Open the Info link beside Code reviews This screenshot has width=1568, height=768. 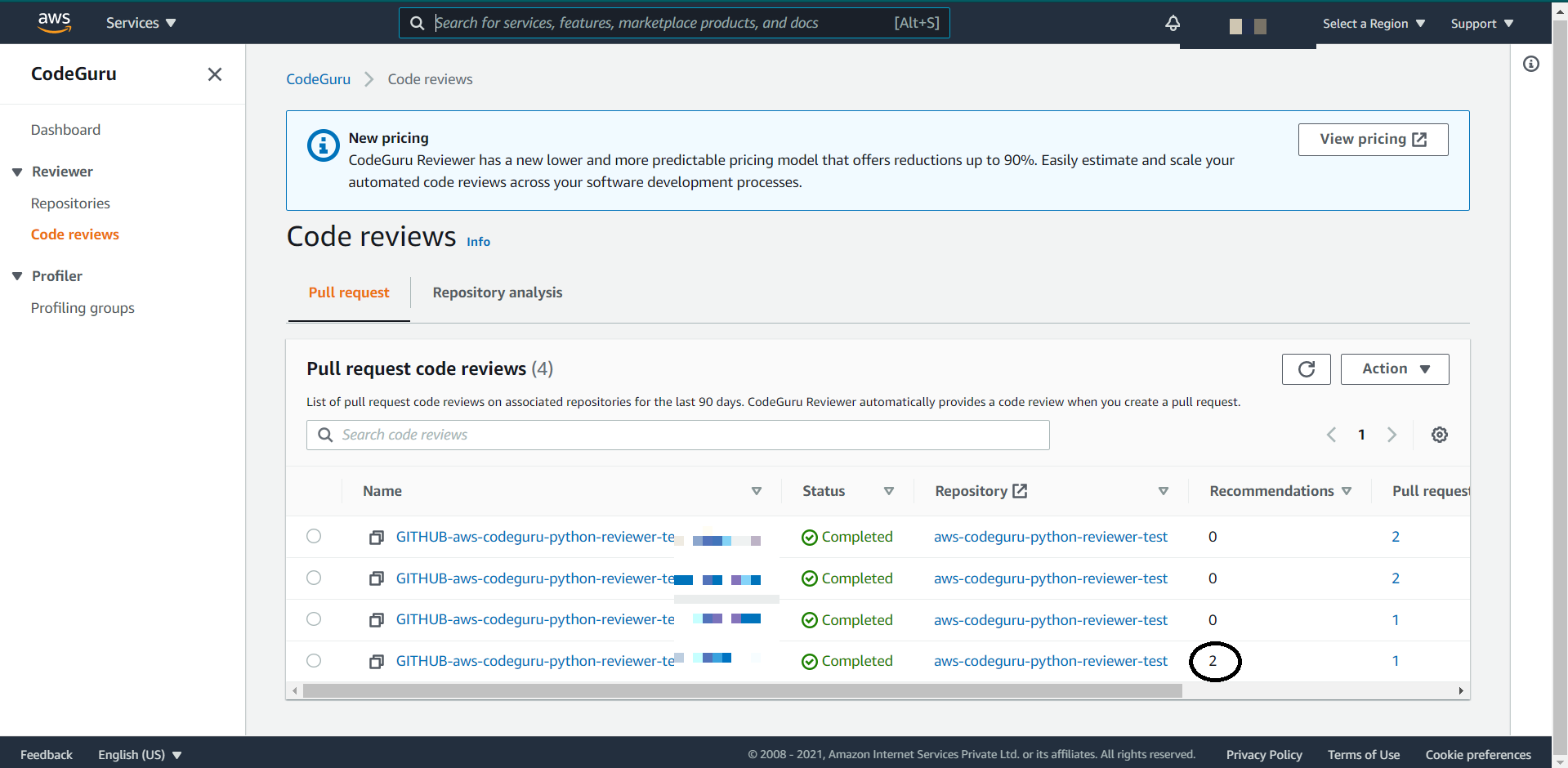pyautogui.click(x=478, y=242)
